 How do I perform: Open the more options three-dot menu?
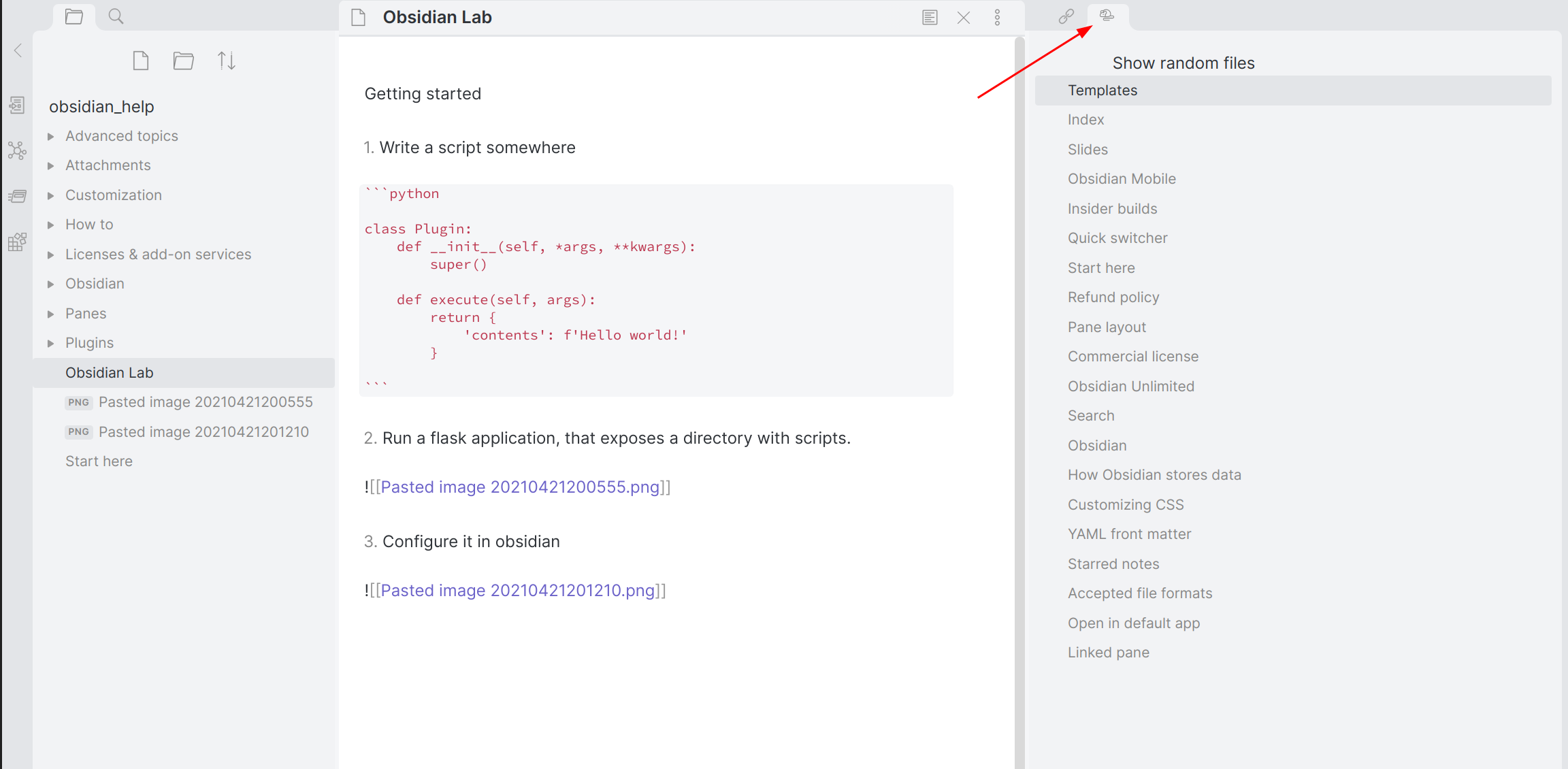click(997, 18)
